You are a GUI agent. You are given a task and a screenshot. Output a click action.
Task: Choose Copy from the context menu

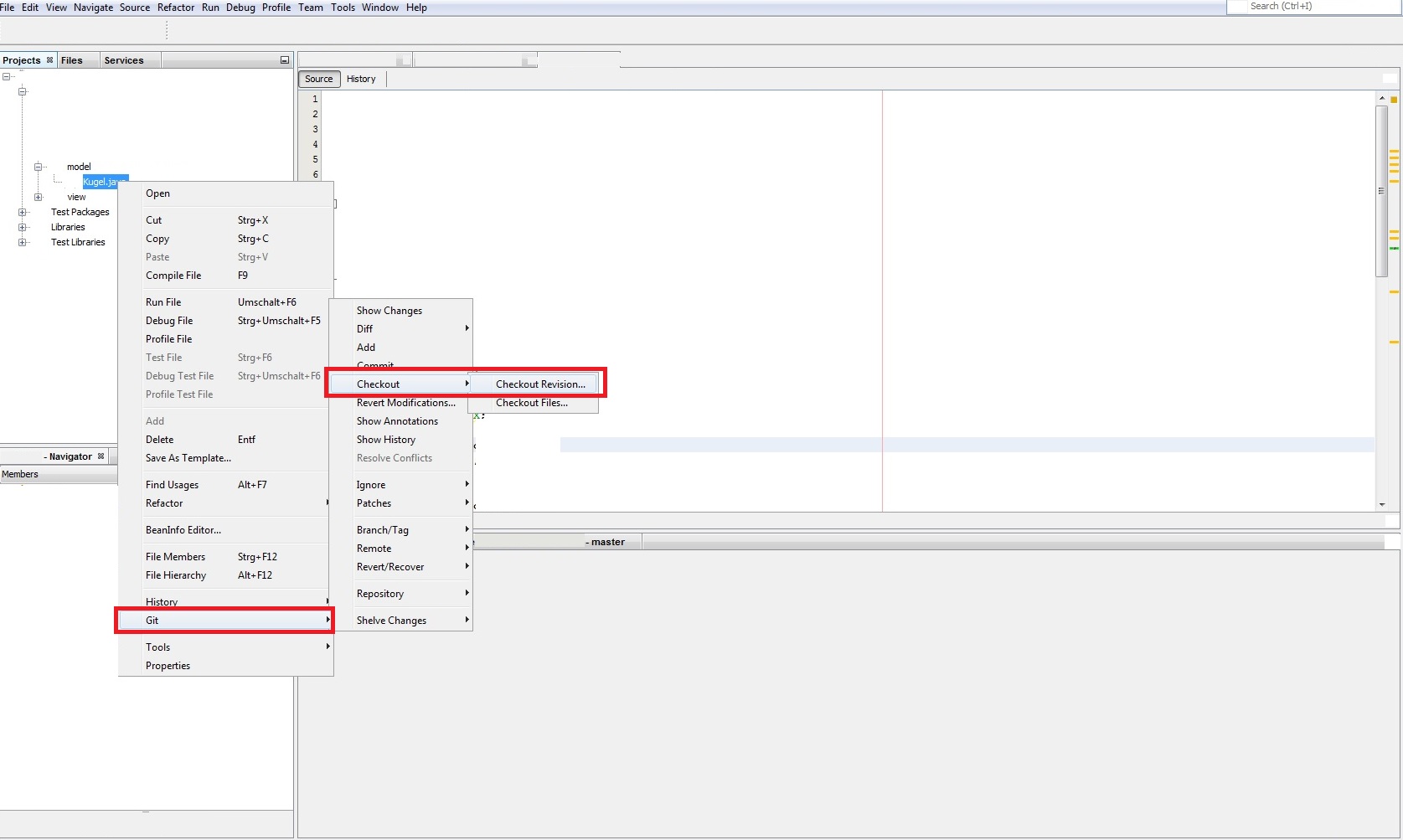tap(225, 239)
